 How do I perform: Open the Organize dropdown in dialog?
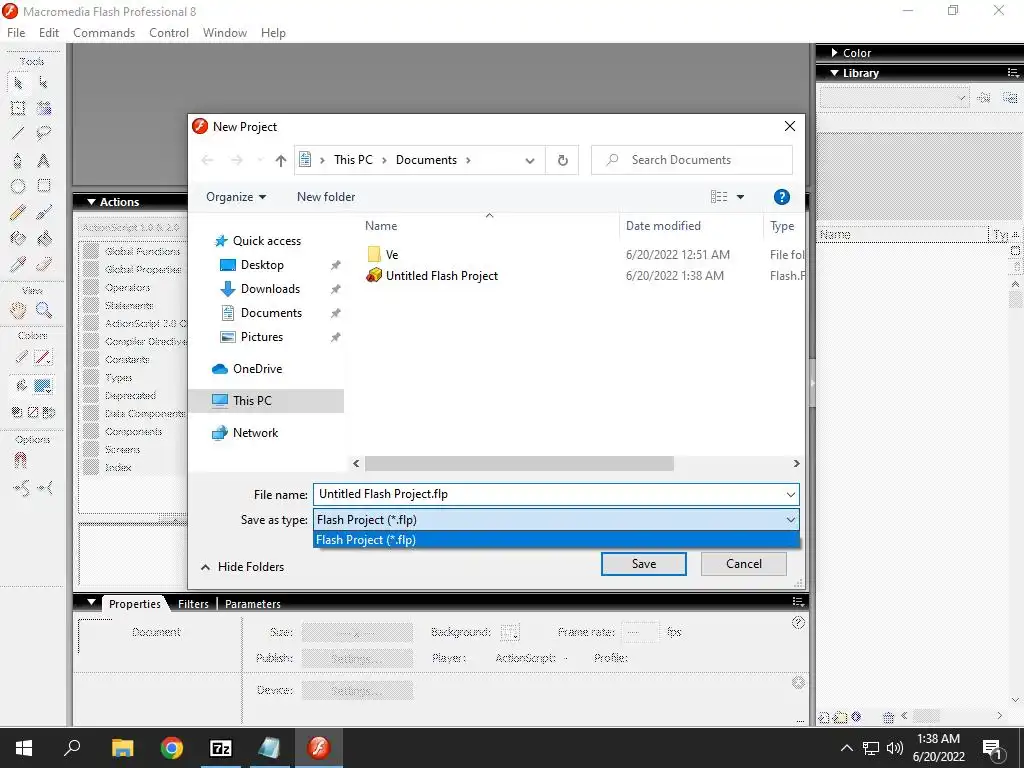[236, 197]
